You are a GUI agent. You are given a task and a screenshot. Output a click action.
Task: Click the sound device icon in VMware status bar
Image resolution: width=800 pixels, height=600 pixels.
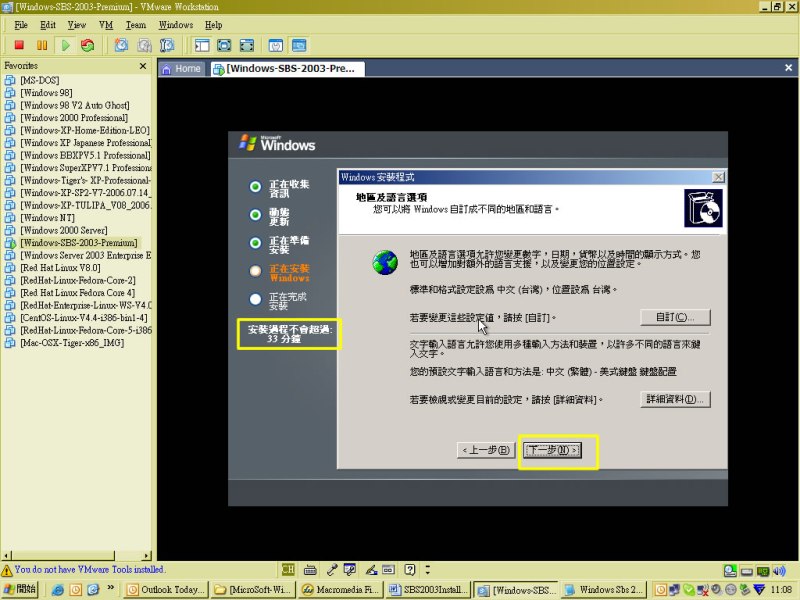click(x=779, y=571)
